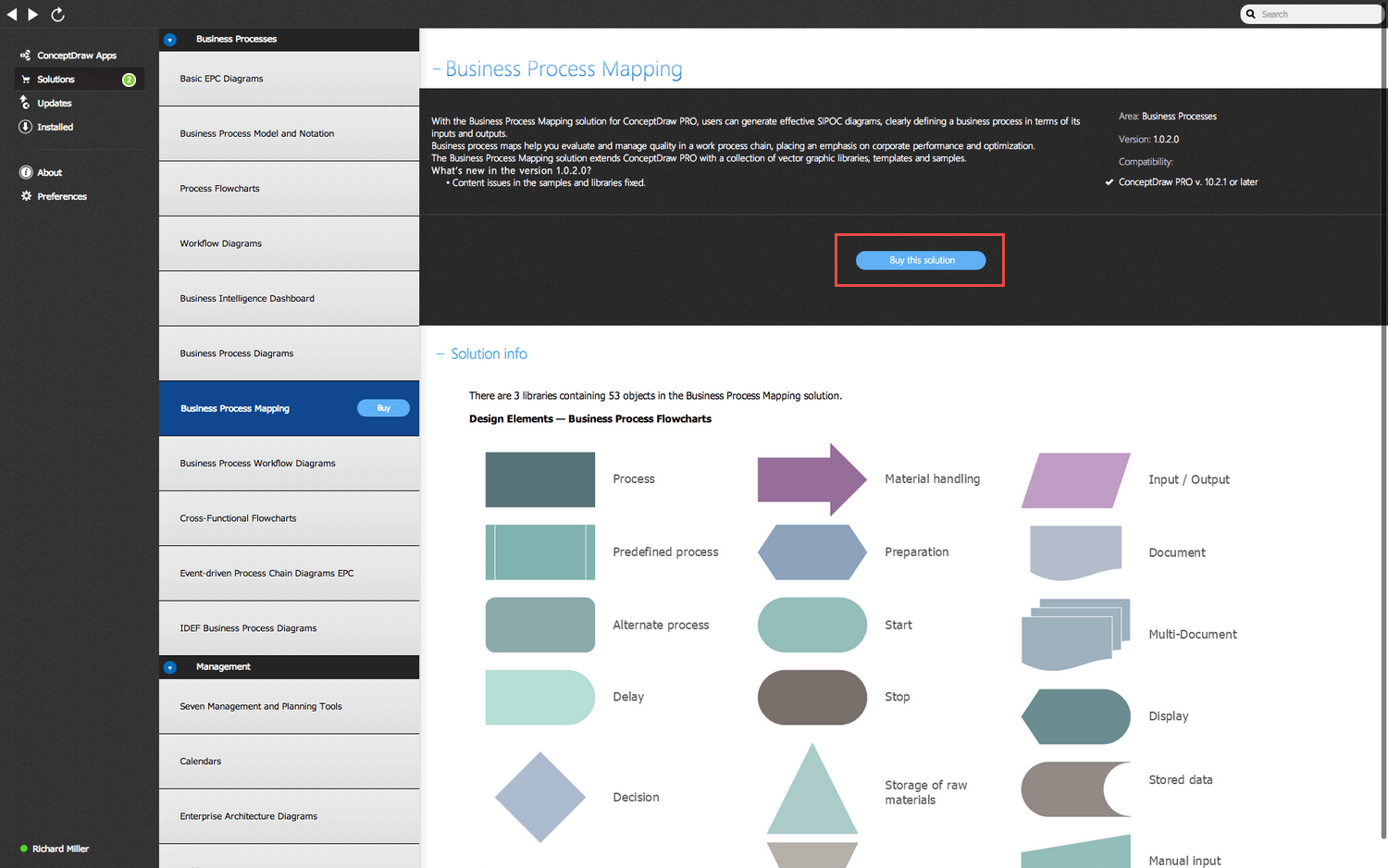This screenshot has width=1388, height=868.
Task: Click the Buy this solution button
Action: pos(921,260)
